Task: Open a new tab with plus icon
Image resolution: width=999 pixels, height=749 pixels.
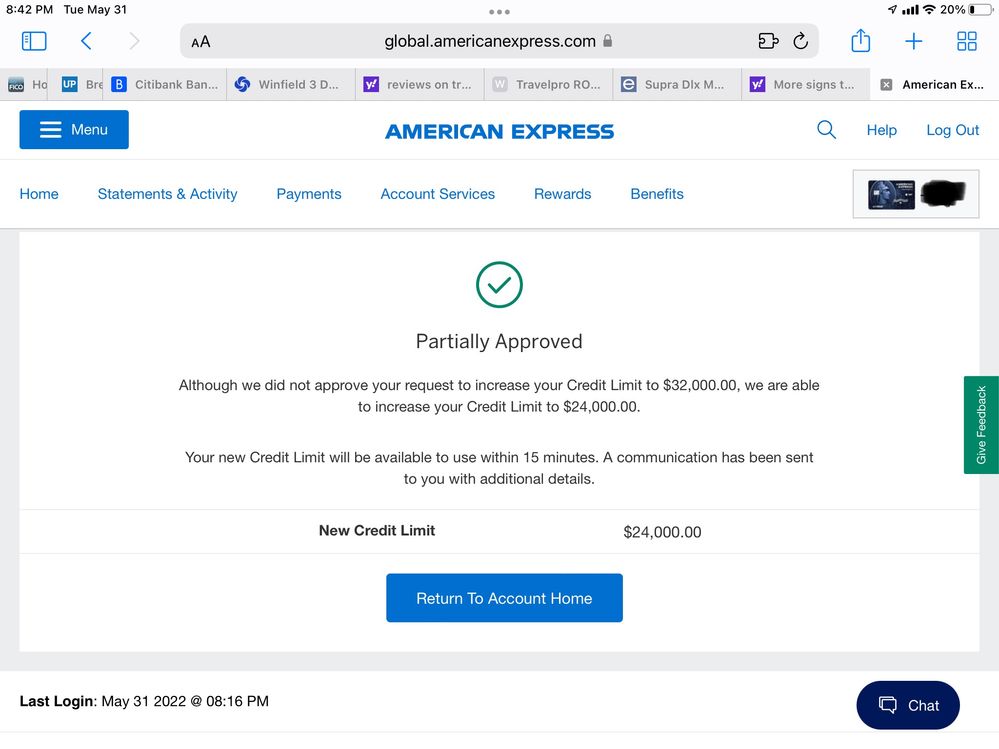Action: coord(913,41)
